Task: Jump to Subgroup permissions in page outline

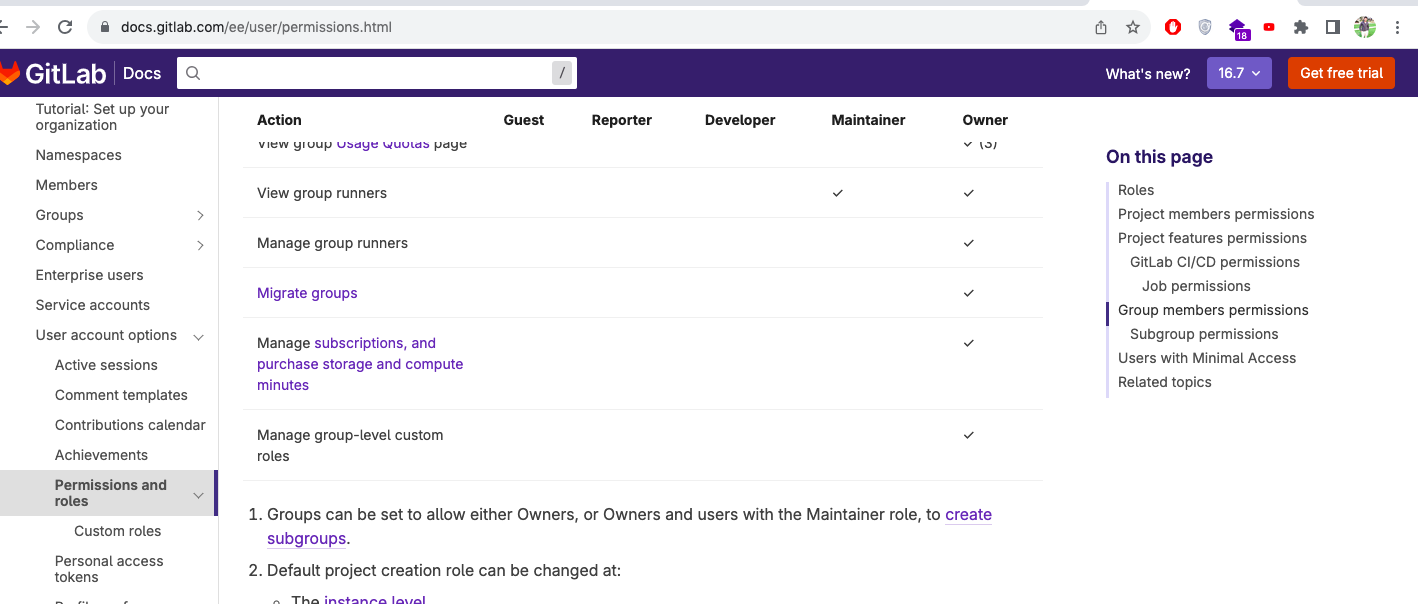Action: click(1204, 334)
